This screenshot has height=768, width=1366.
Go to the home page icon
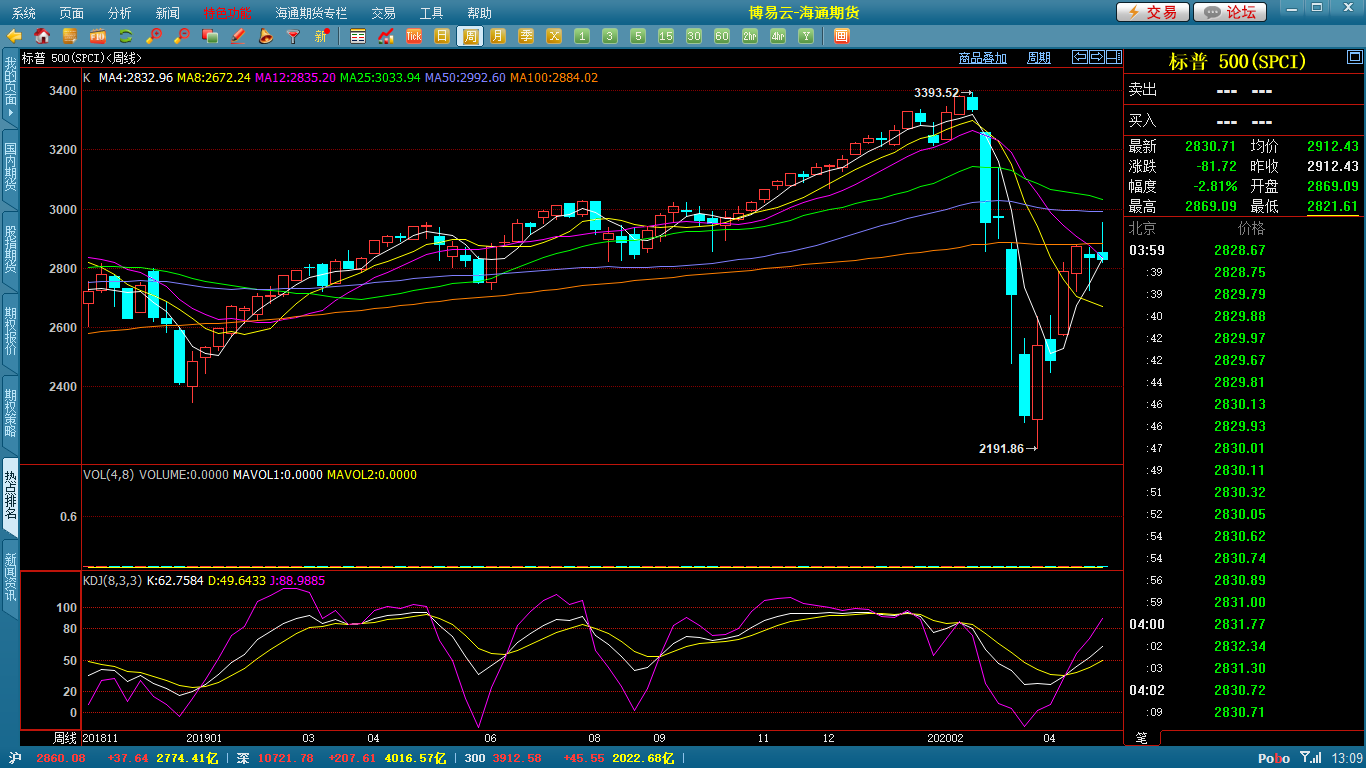[42, 36]
